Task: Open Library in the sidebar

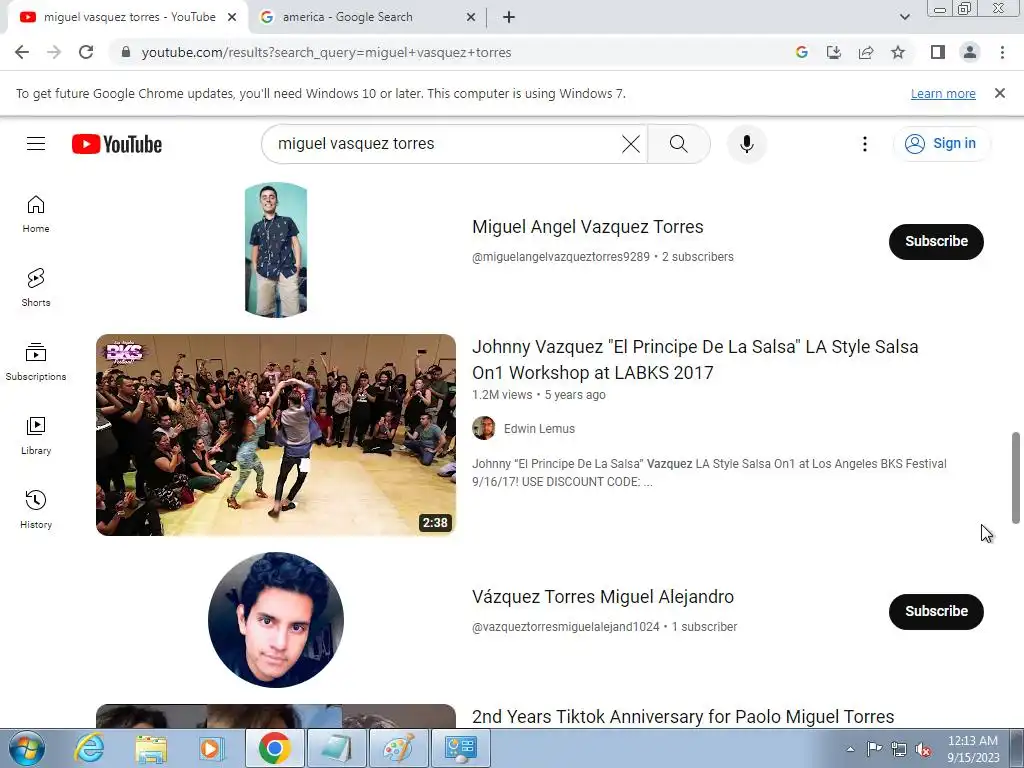Action: pos(36,436)
